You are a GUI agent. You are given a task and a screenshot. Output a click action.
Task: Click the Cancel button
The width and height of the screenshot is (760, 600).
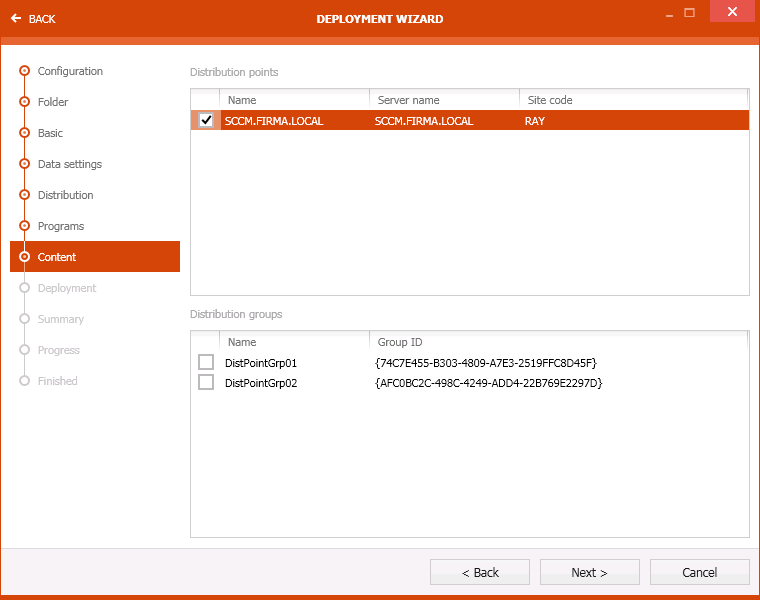pyautogui.click(x=699, y=572)
